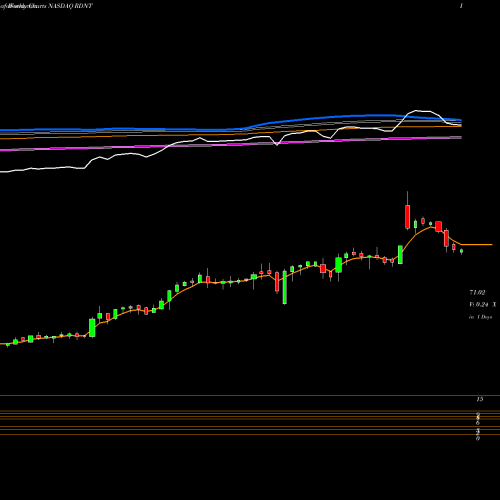Click the 71.02 price label
This screenshot has width=500, height=500.
477,293
